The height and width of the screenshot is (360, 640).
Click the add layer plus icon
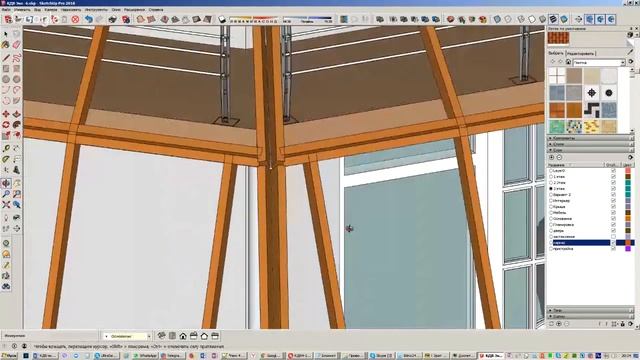pos(551,157)
